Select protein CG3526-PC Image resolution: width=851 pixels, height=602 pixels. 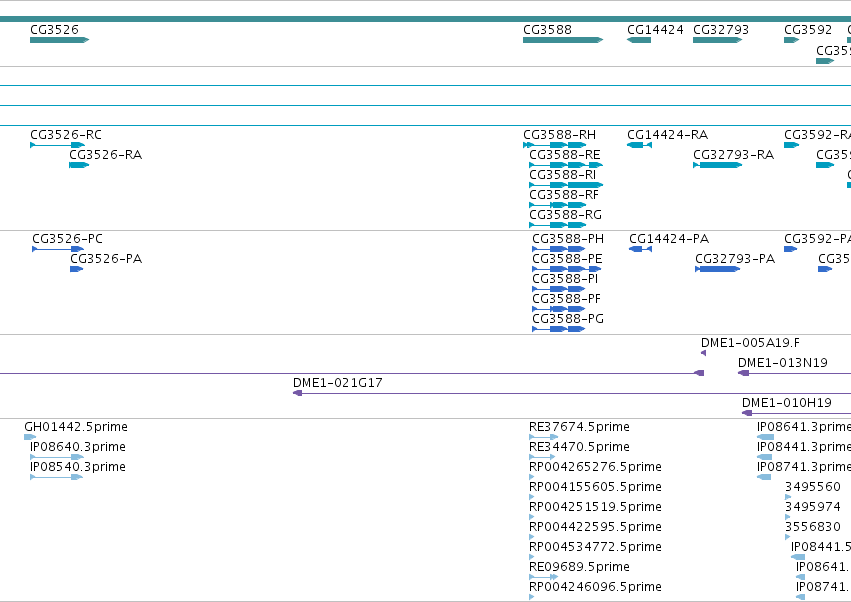point(58,249)
